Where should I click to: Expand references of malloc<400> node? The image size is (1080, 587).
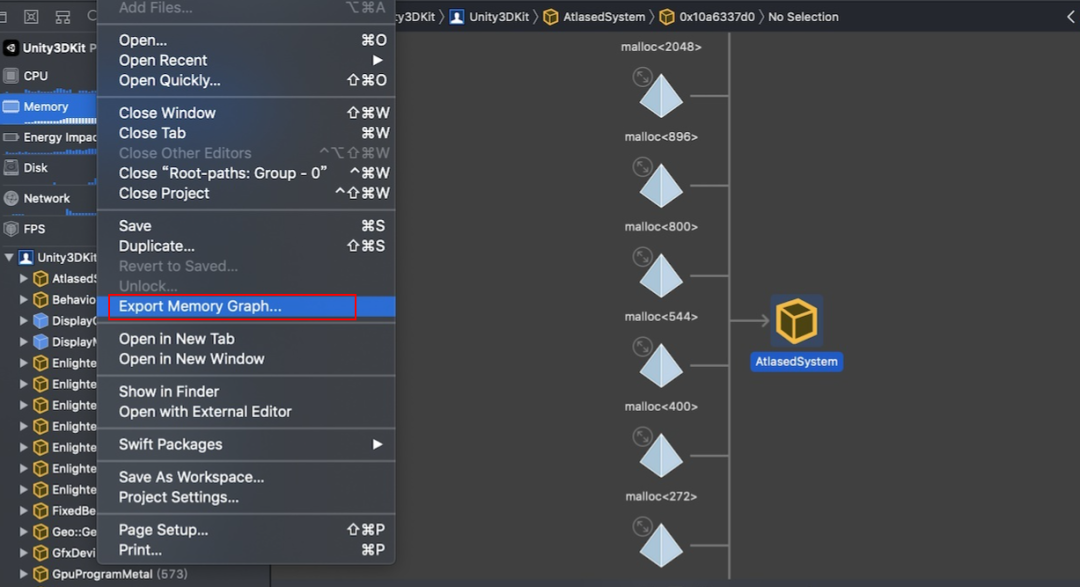pos(643,437)
